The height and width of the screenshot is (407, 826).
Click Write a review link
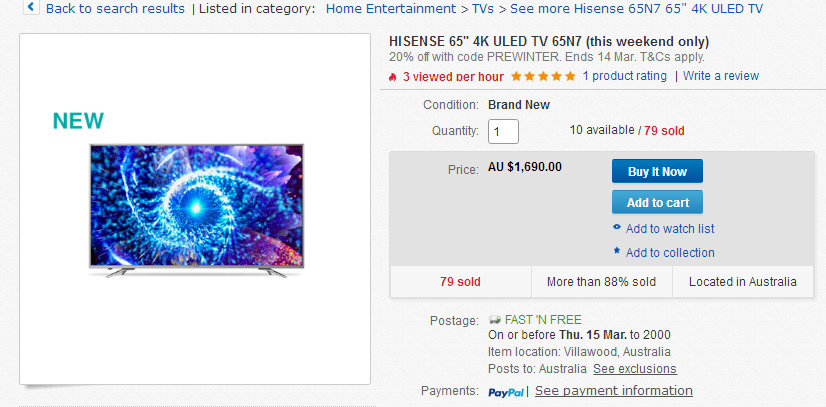[721, 76]
